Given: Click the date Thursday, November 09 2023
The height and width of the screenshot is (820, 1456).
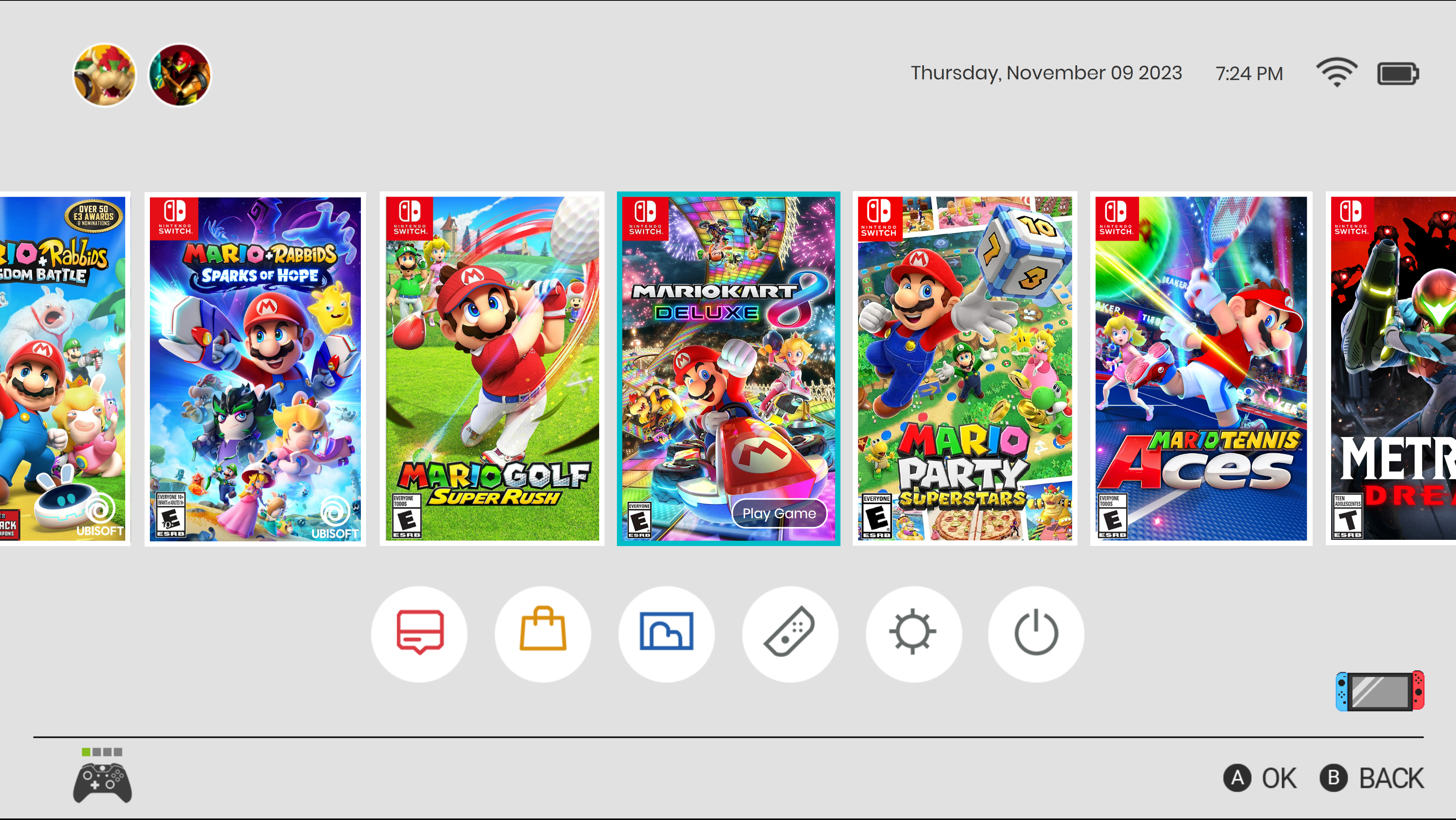Looking at the screenshot, I should (1046, 74).
